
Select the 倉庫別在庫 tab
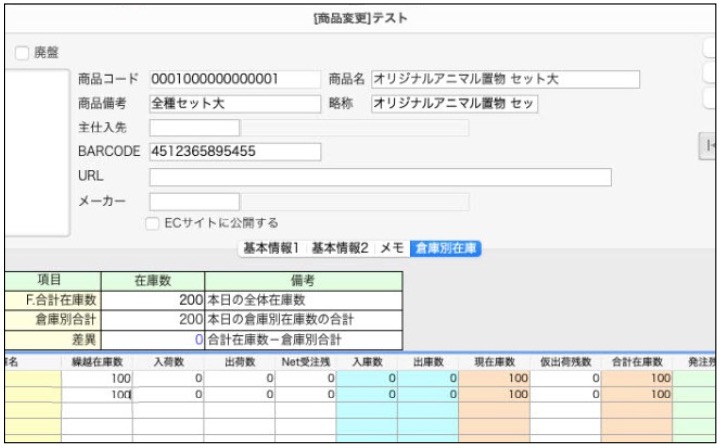coord(445,248)
